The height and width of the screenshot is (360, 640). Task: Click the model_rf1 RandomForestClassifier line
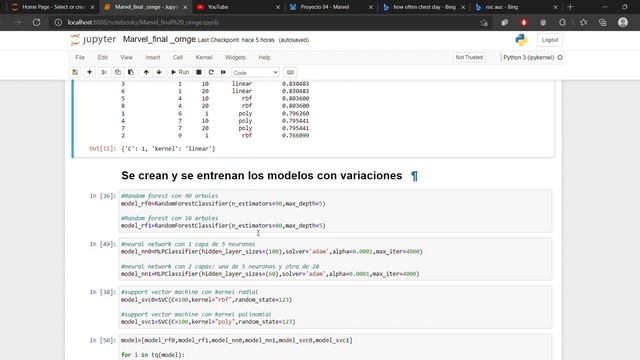coord(223,225)
